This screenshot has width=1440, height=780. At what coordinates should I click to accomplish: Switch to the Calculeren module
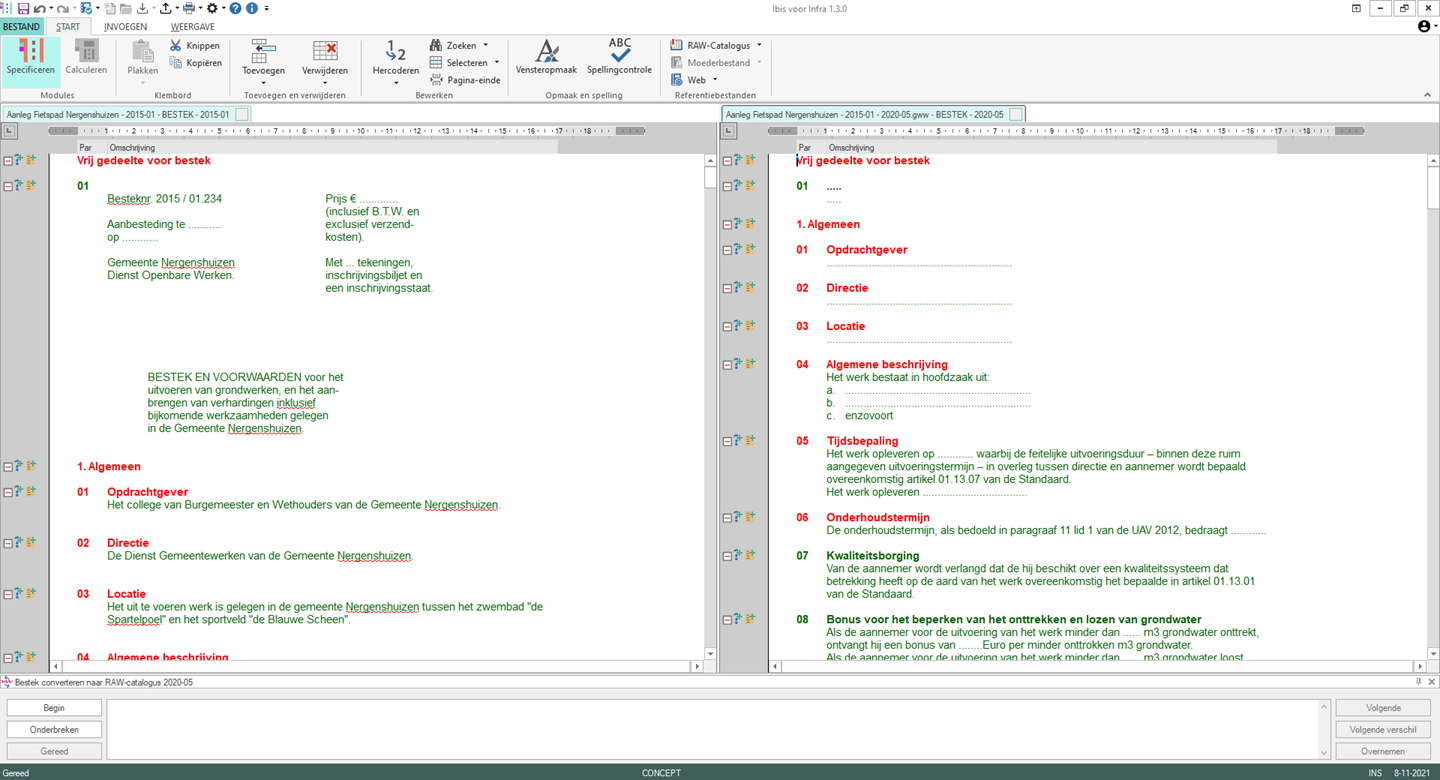86,57
